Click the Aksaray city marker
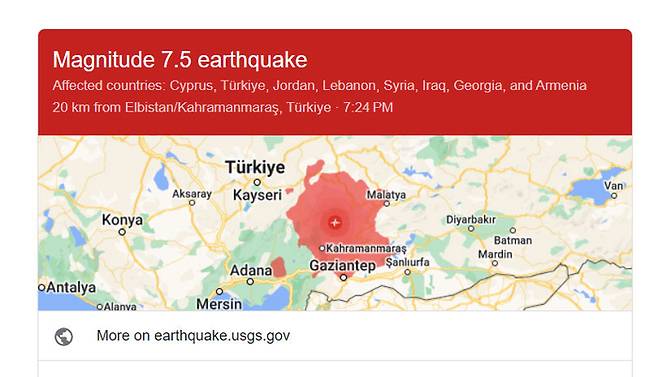 point(192,203)
